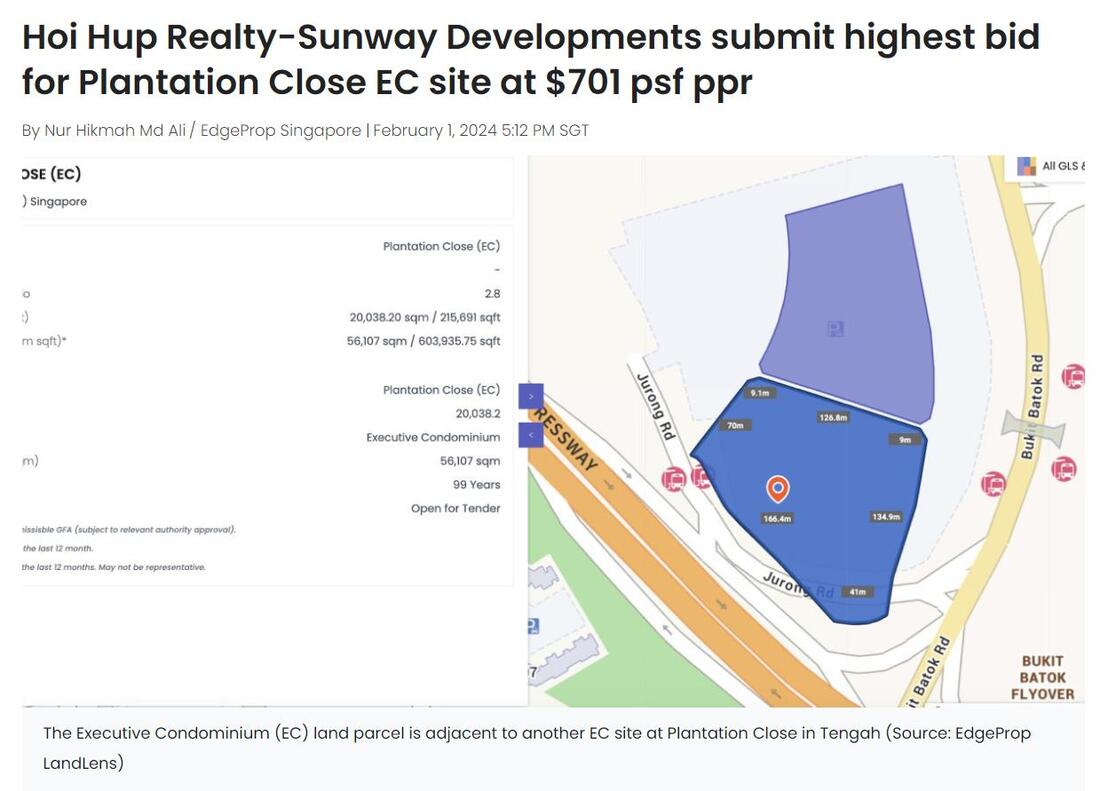Click the 70m boundary length label

pos(735,425)
